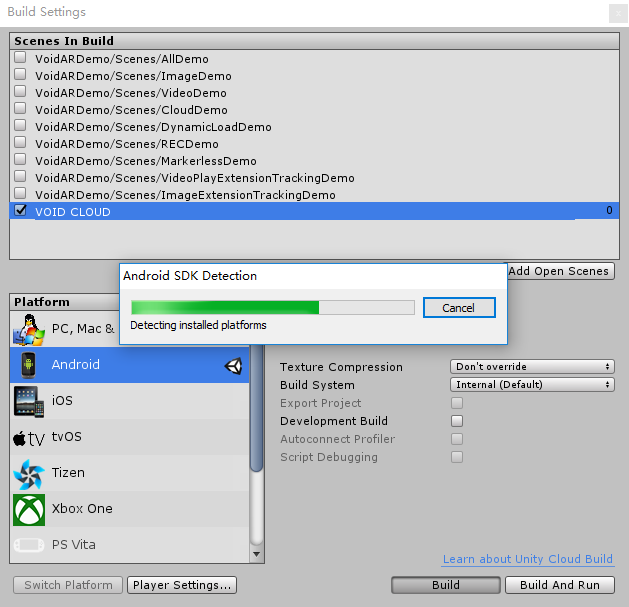Click the SDK detection progress bar
The height and width of the screenshot is (607, 629).
tap(273, 308)
